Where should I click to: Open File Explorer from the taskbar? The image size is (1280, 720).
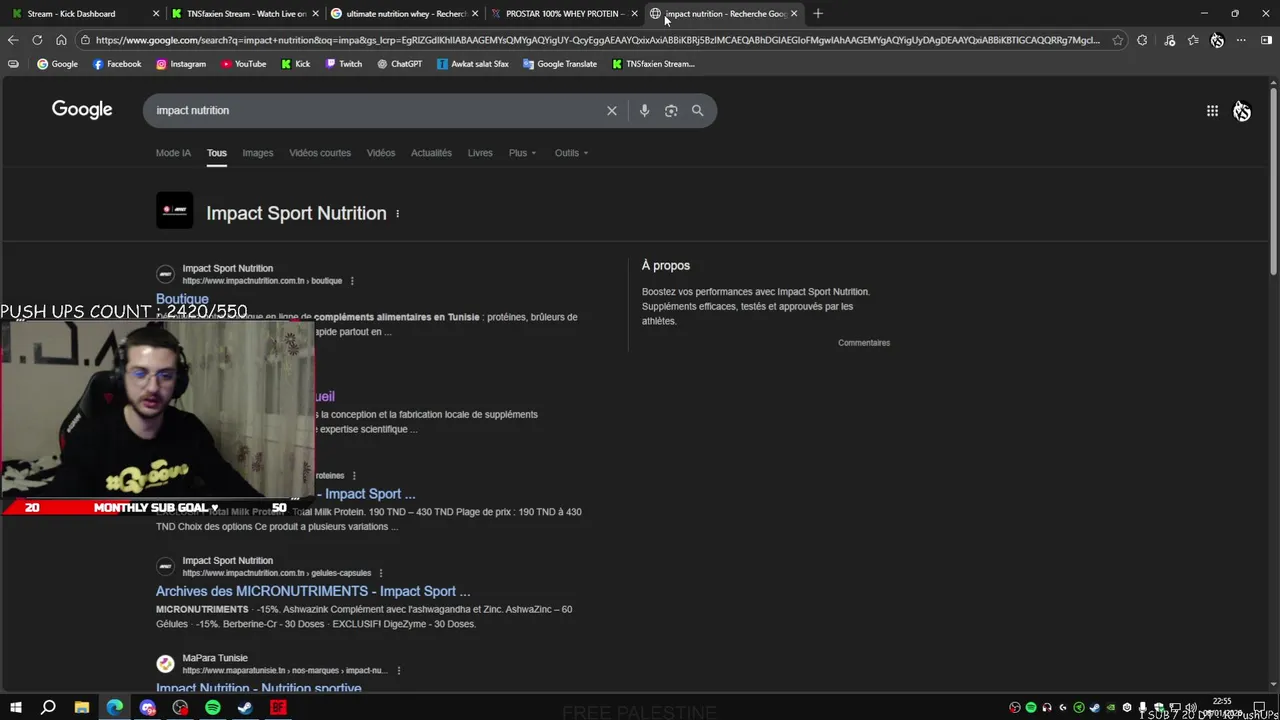point(82,708)
